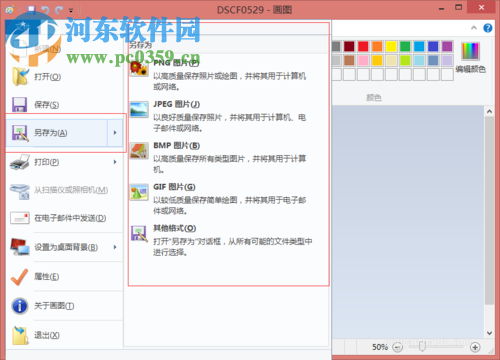Click the zoom in plus button
The height and width of the screenshot is (360, 500).
coord(475,347)
